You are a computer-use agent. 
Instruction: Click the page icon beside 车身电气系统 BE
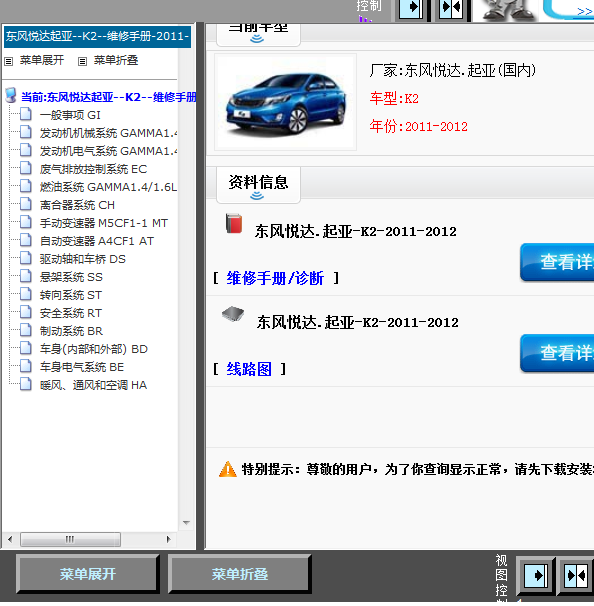click(26, 366)
